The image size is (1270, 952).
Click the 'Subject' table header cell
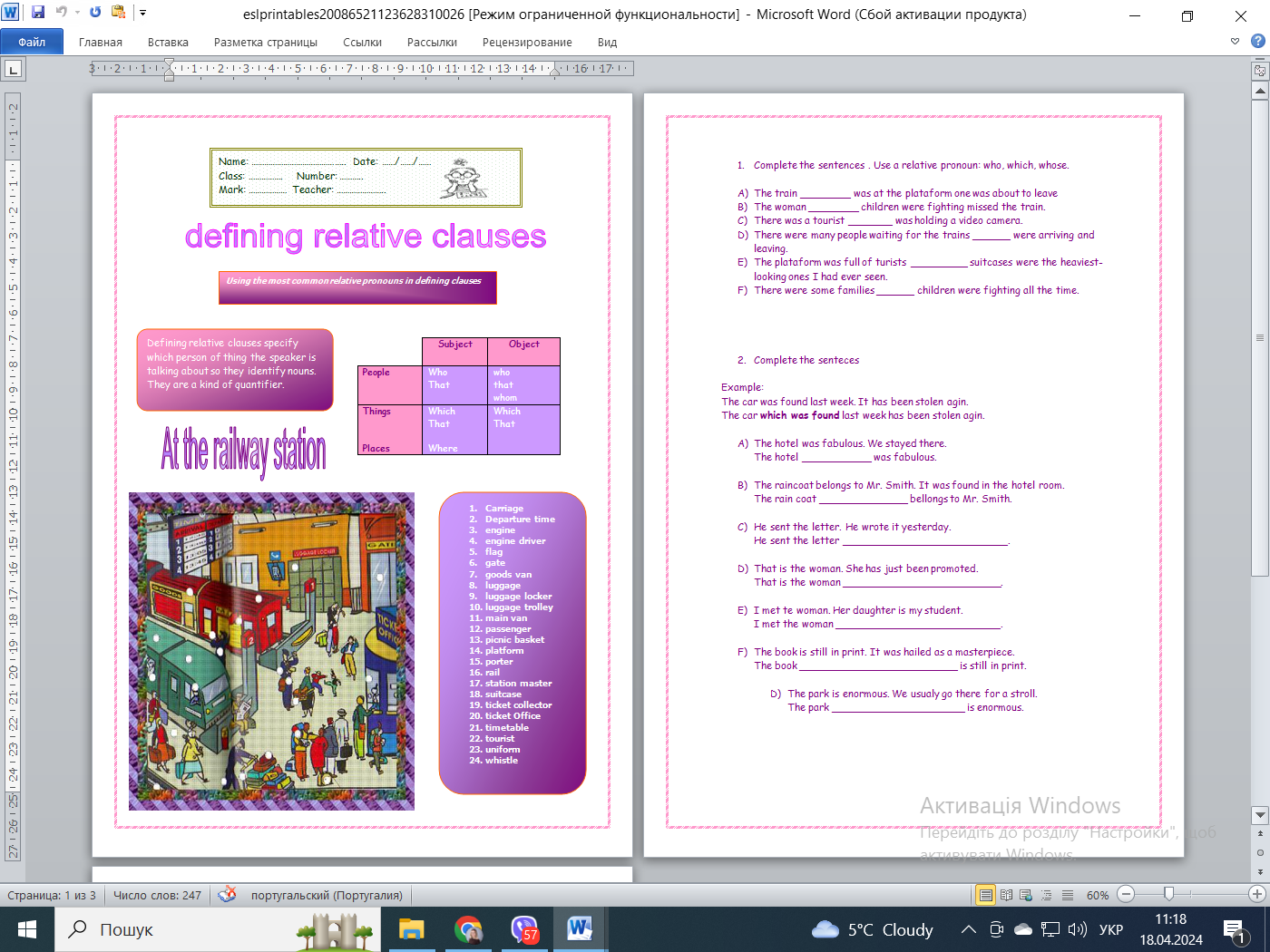point(454,351)
